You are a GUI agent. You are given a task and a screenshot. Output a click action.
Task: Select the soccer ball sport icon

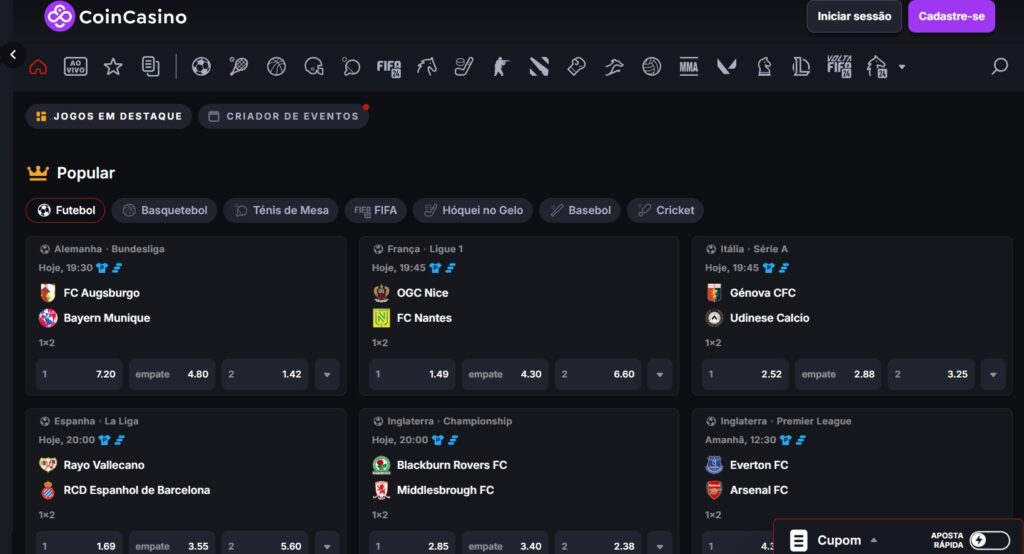pyautogui.click(x=201, y=67)
